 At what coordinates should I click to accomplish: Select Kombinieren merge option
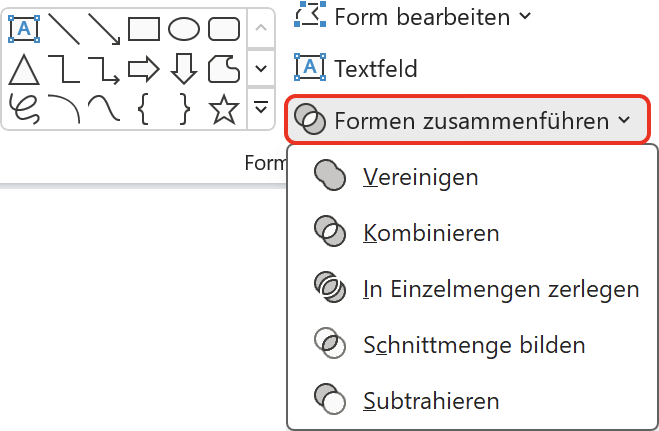click(x=472, y=233)
